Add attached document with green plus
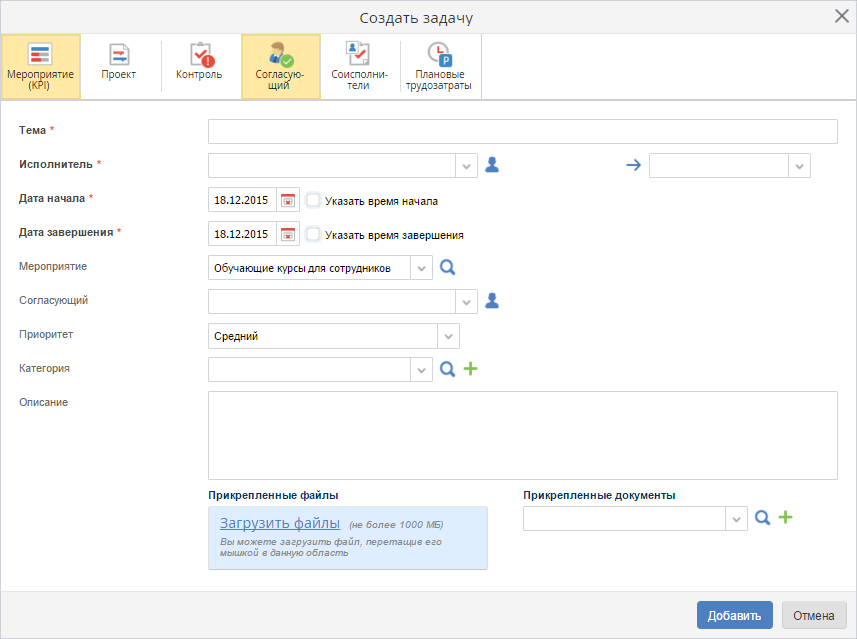Viewport: 857px width, 639px height. 785,518
